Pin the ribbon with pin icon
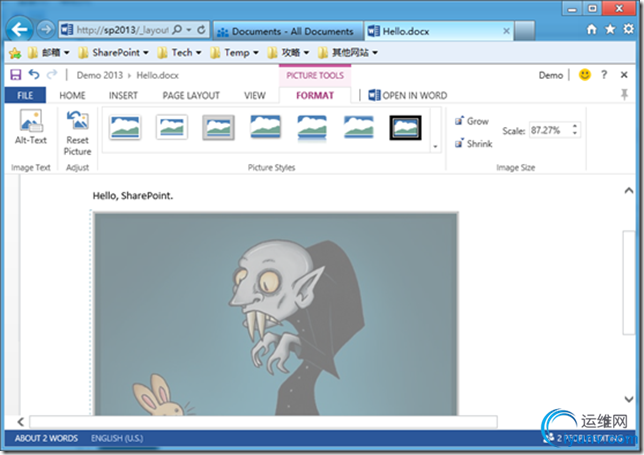644x455 pixels. [624, 94]
